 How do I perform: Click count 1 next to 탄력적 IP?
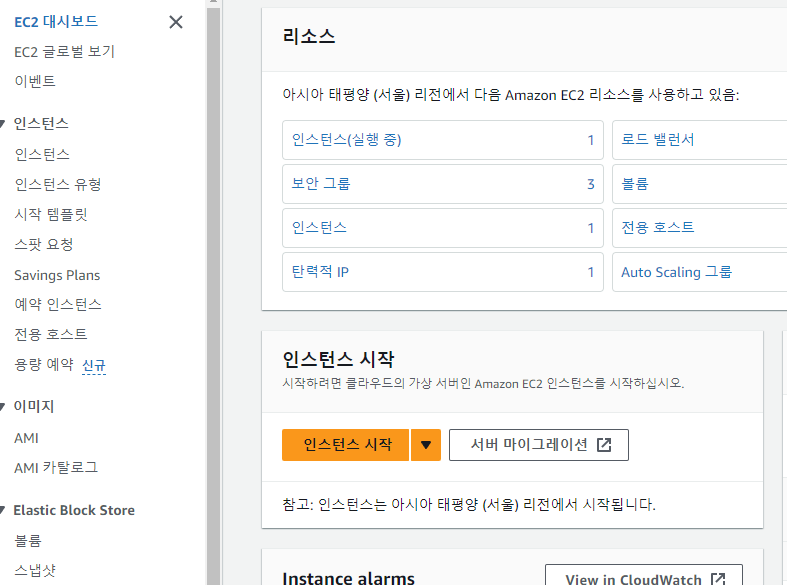(x=591, y=272)
